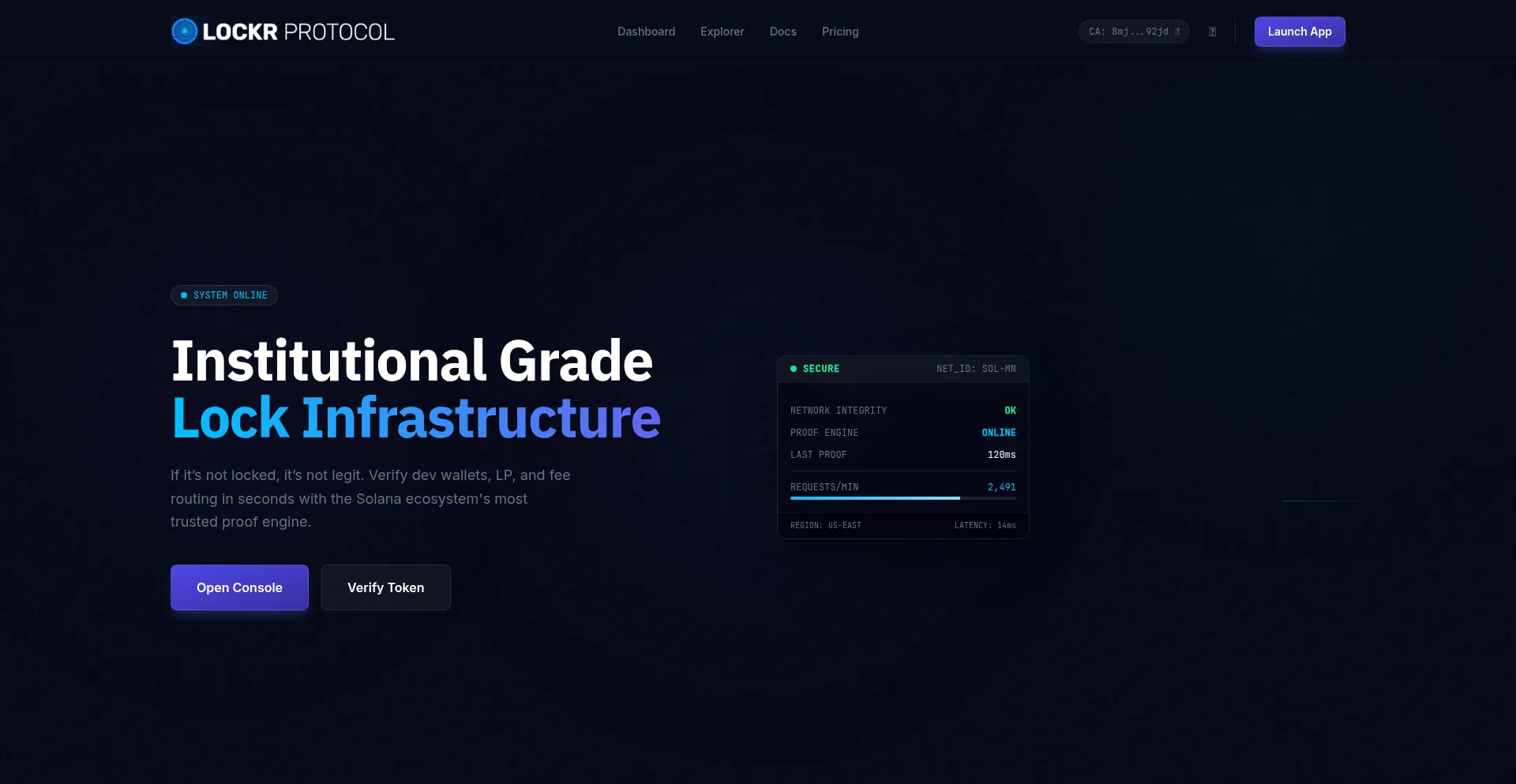Screen dimensions: 1516x784
Task: Select the lock emblem in the header
Action: point(183,31)
